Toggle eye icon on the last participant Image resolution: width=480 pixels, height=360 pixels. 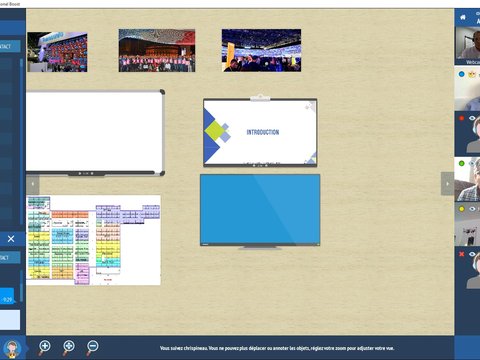tap(472, 254)
